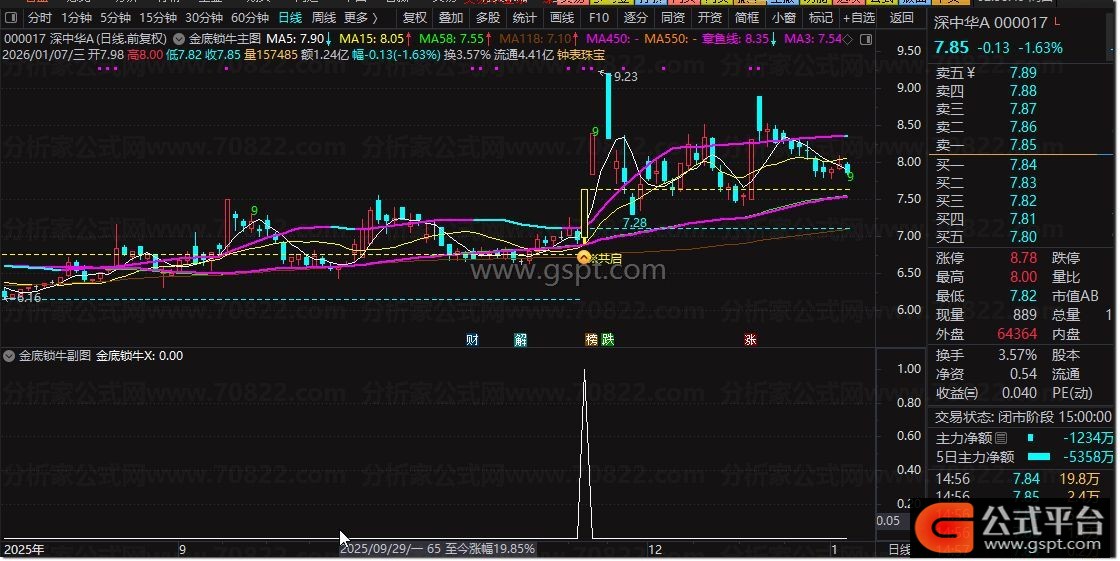Click the 财 info marker below chart
Screen dimensions: 1120x561
pyautogui.click(x=472, y=340)
